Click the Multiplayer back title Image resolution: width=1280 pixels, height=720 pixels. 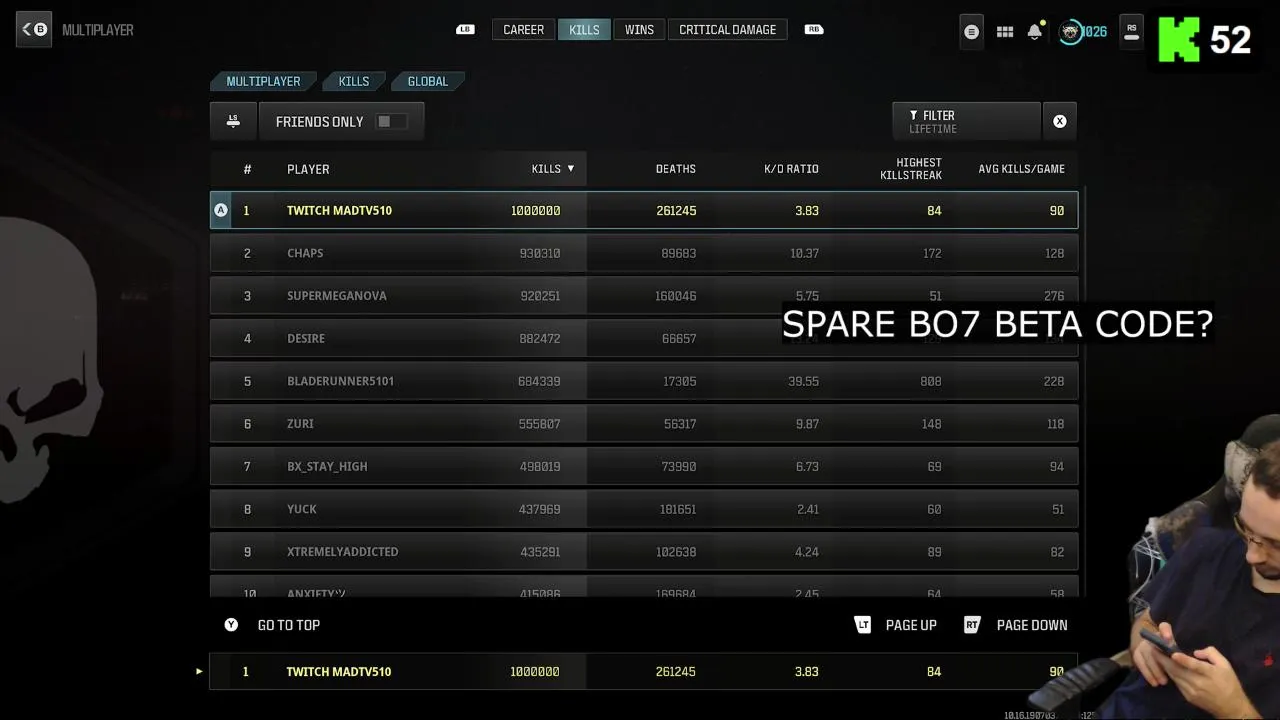(x=98, y=30)
